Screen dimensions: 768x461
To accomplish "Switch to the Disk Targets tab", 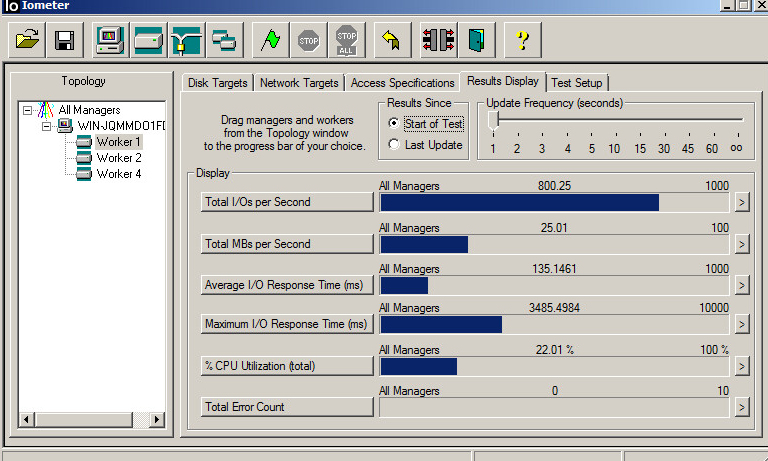I will [x=217, y=83].
